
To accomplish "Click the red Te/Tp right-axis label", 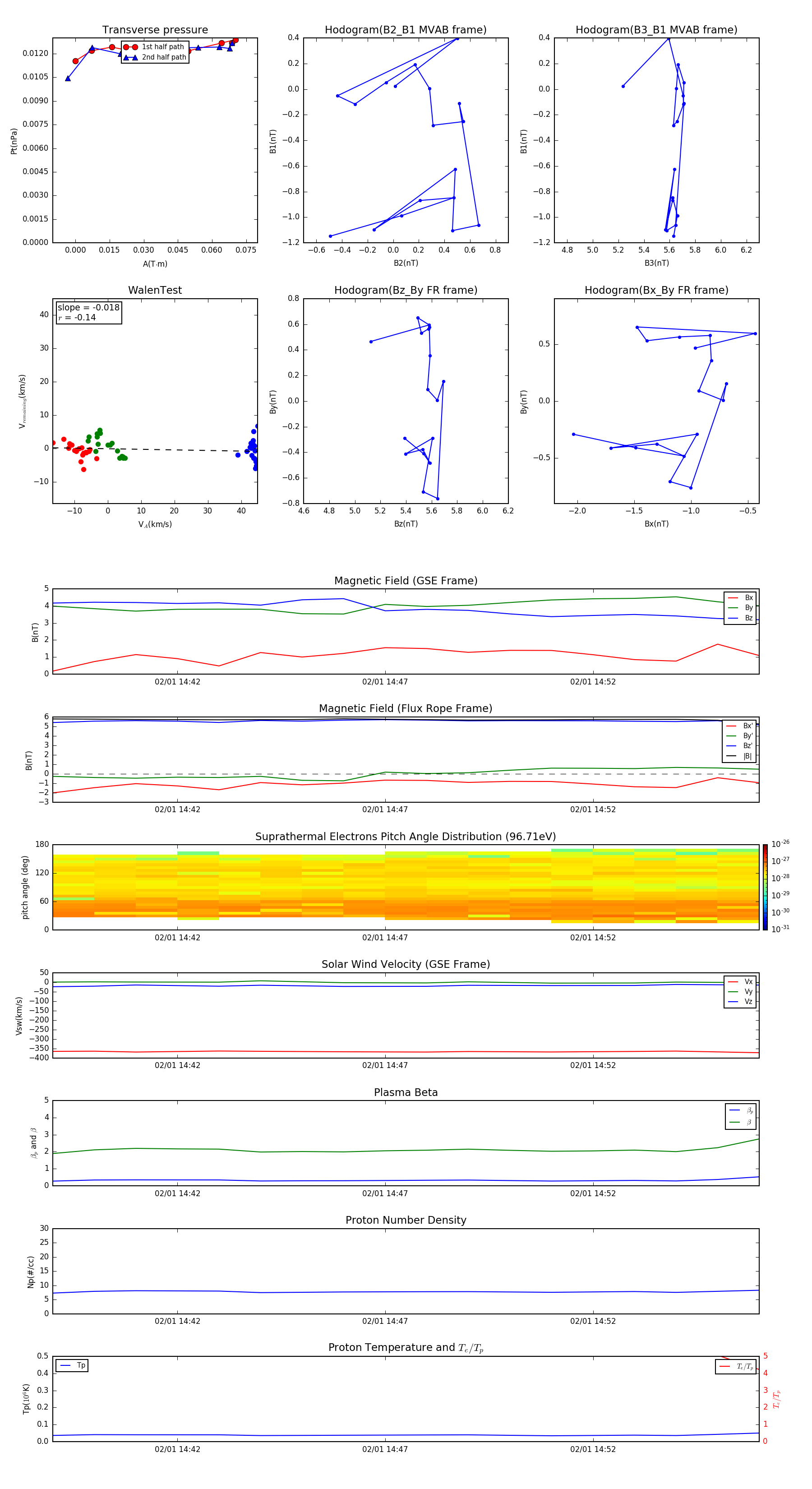I will click(x=776, y=1399).
